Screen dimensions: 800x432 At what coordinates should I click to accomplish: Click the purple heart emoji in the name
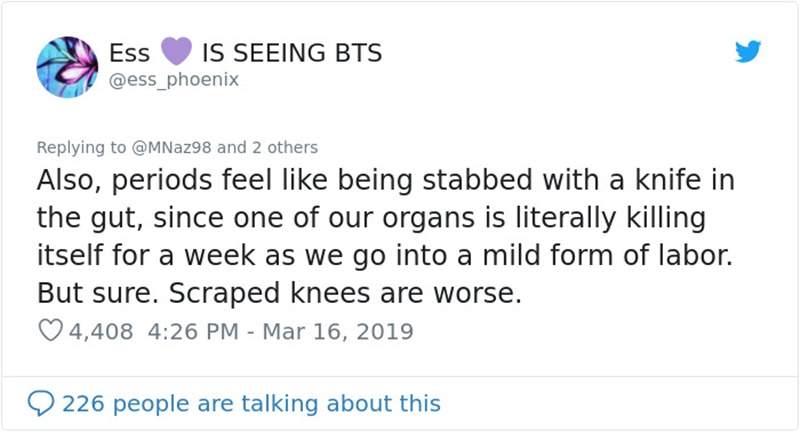(x=175, y=52)
